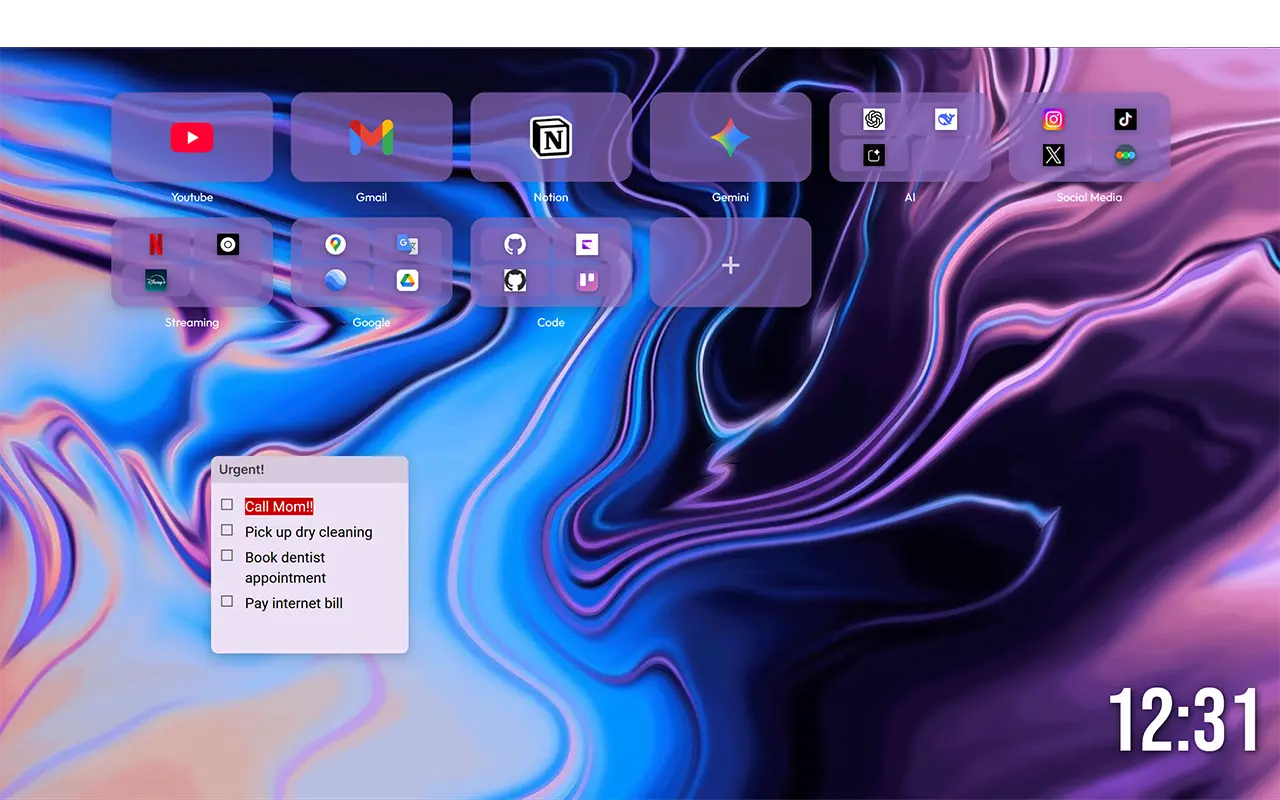Open the pink-purple Trello-style icon in Code

click(587, 280)
